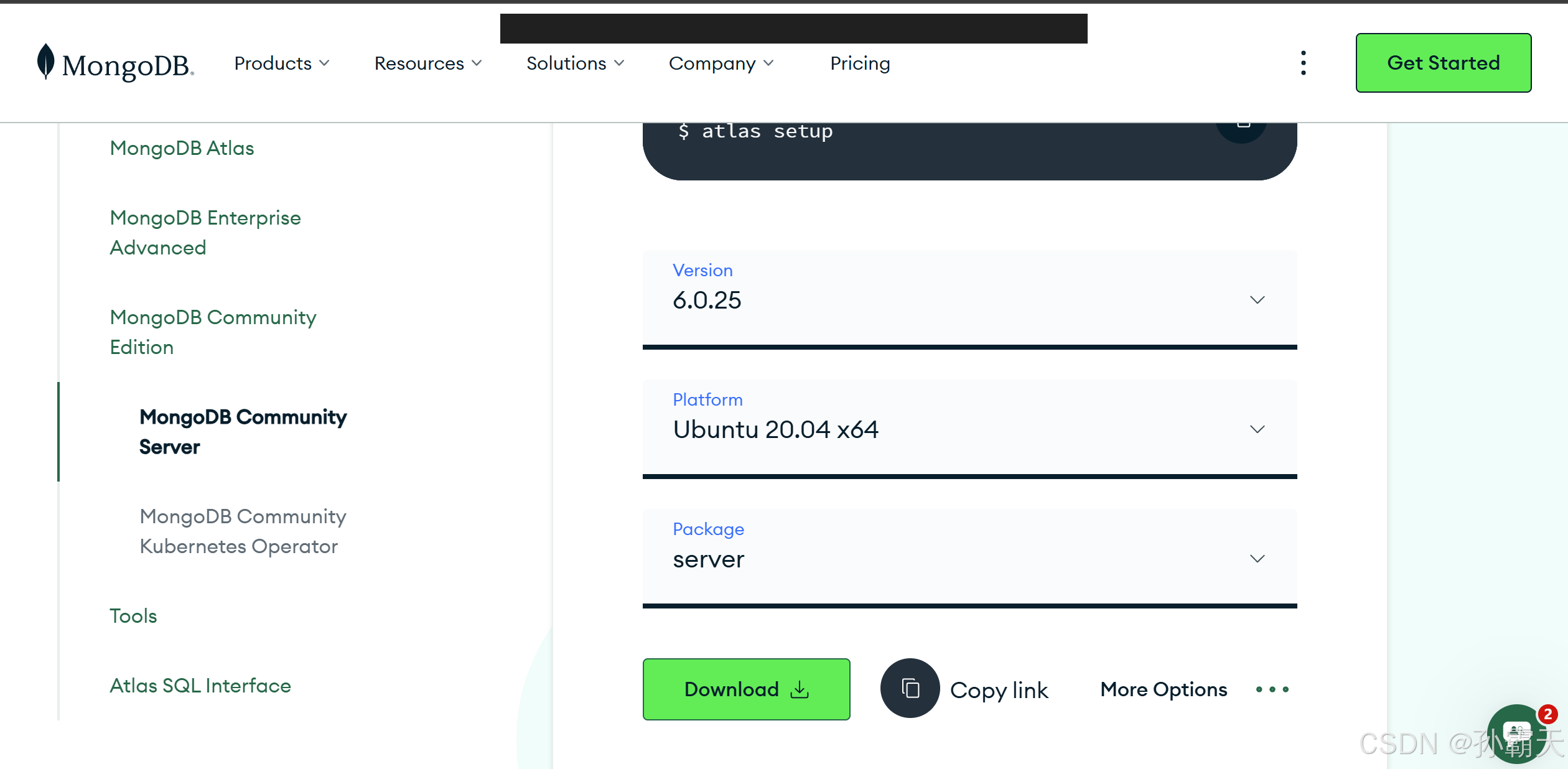
Task: Open the chat widget bubble
Action: point(1517,734)
